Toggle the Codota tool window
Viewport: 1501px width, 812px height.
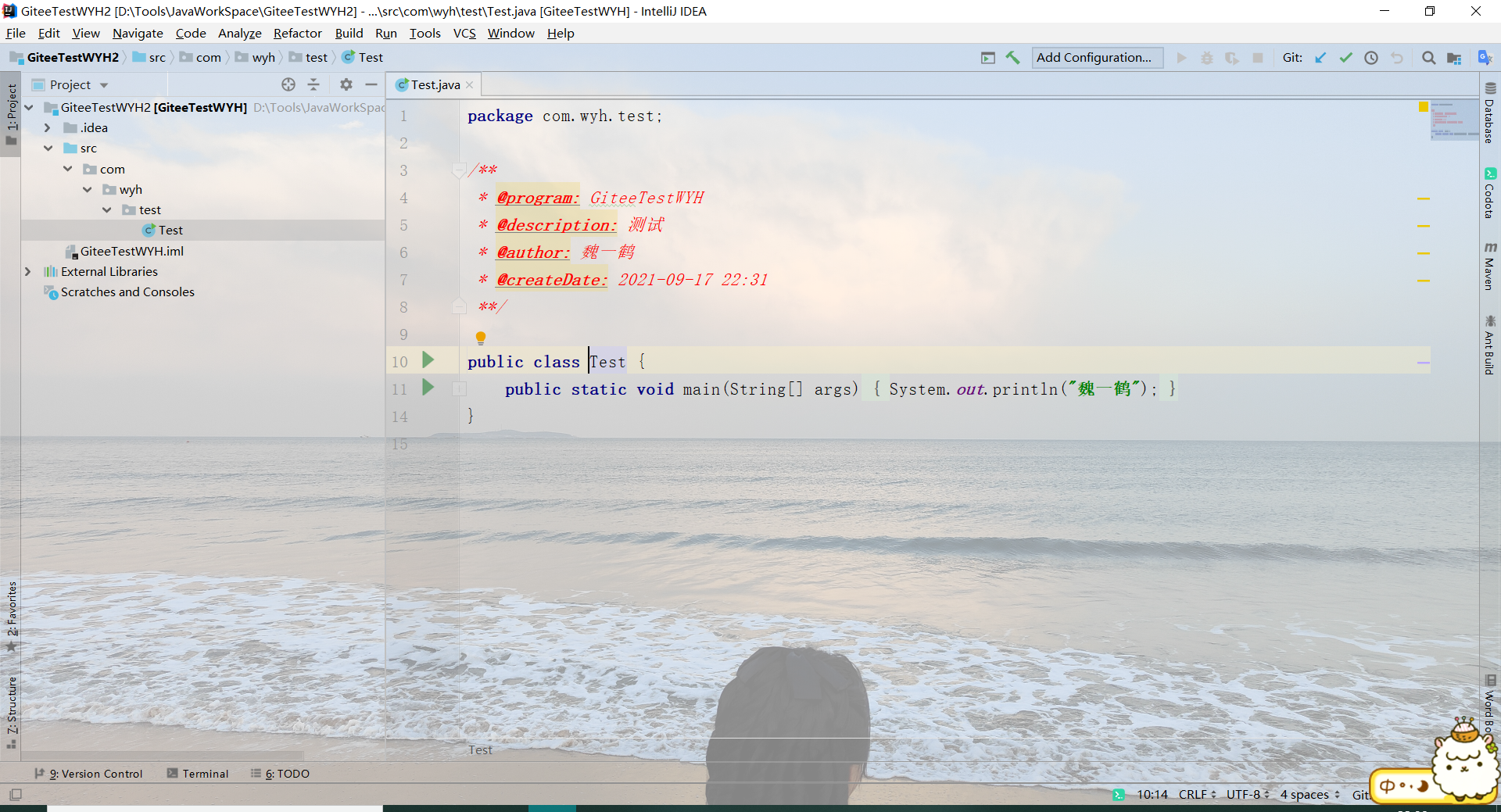(1490, 193)
